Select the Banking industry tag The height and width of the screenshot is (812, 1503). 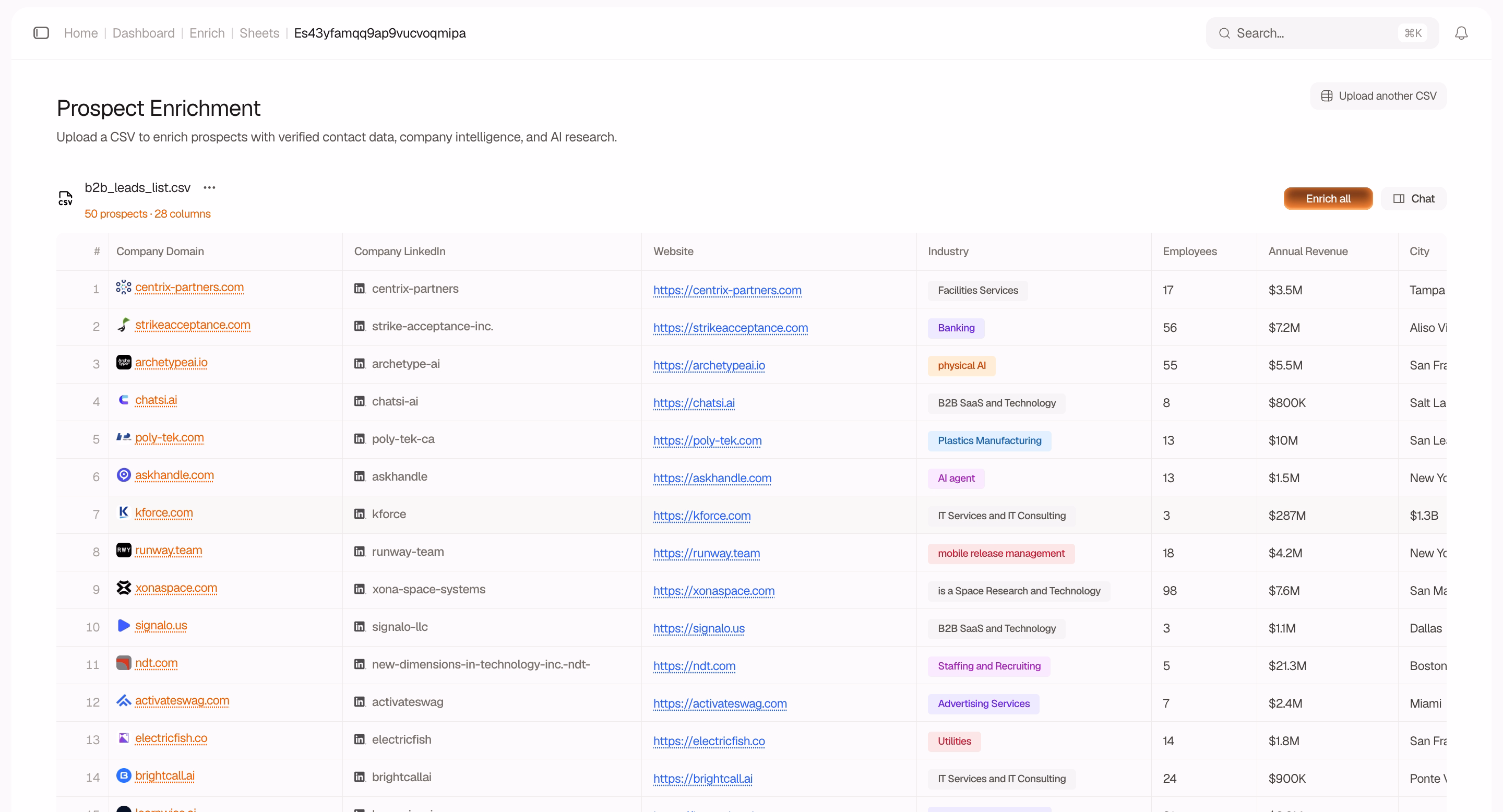[x=956, y=328]
